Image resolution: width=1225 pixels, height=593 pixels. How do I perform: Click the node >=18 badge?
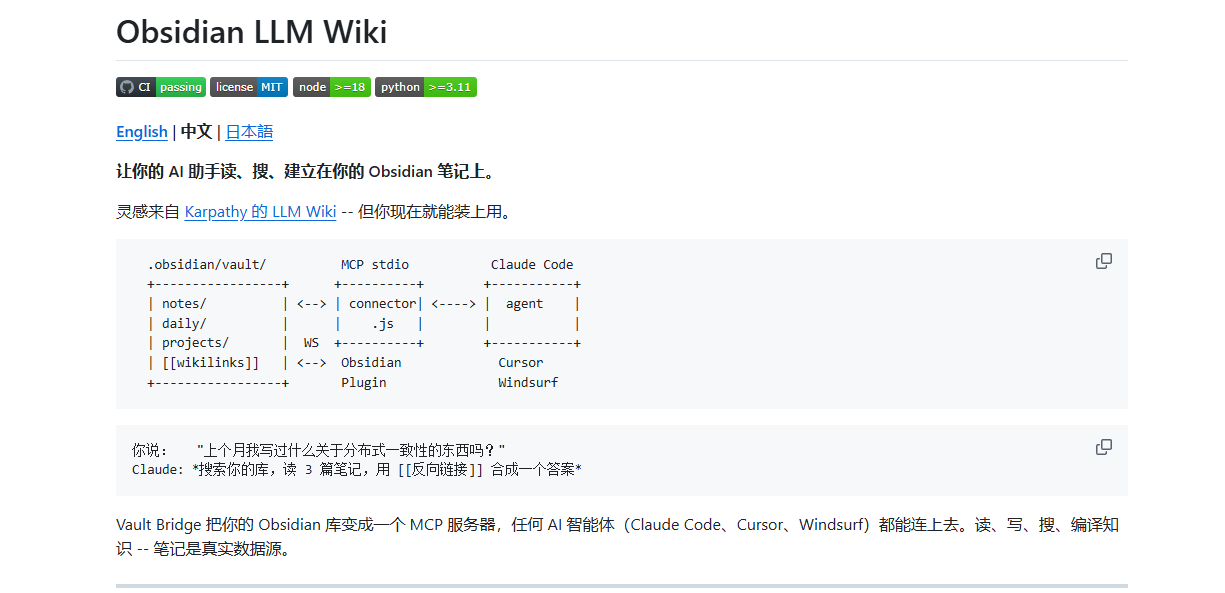[x=331, y=87]
